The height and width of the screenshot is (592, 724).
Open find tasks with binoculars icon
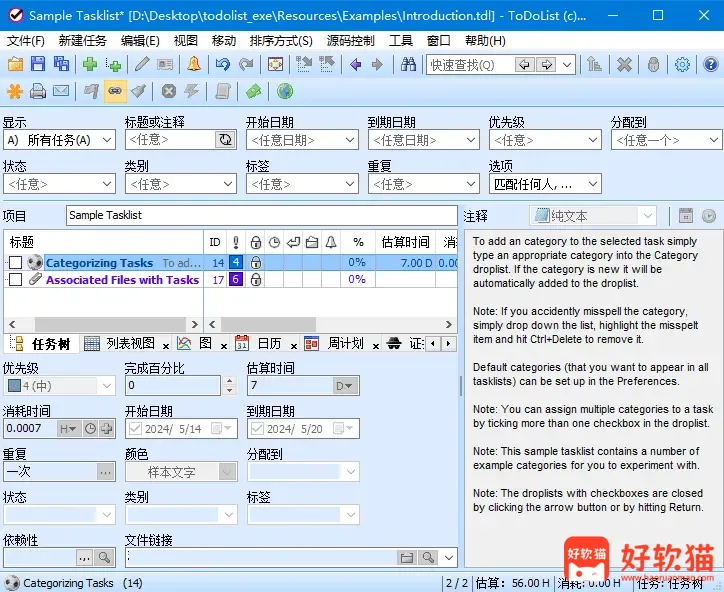[408, 64]
